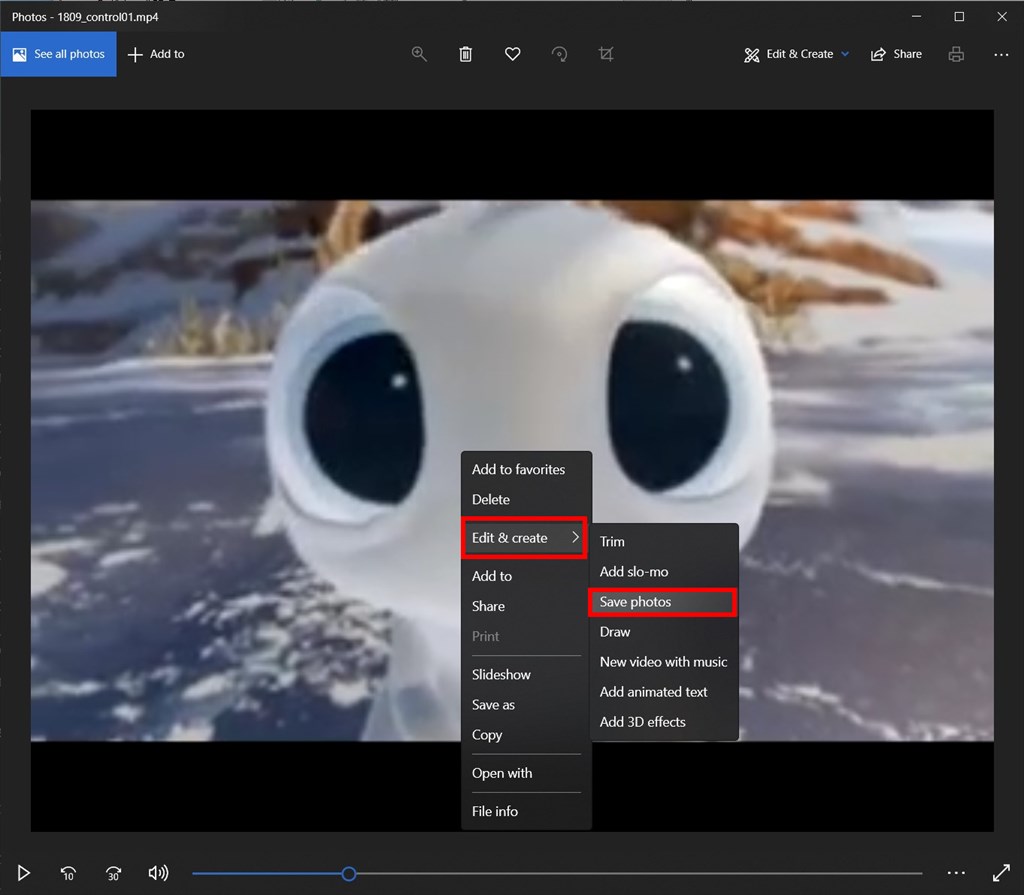The width and height of the screenshot is (1024, 895).
Task: Select Trim in the submenu
Action: click(612, 542)
